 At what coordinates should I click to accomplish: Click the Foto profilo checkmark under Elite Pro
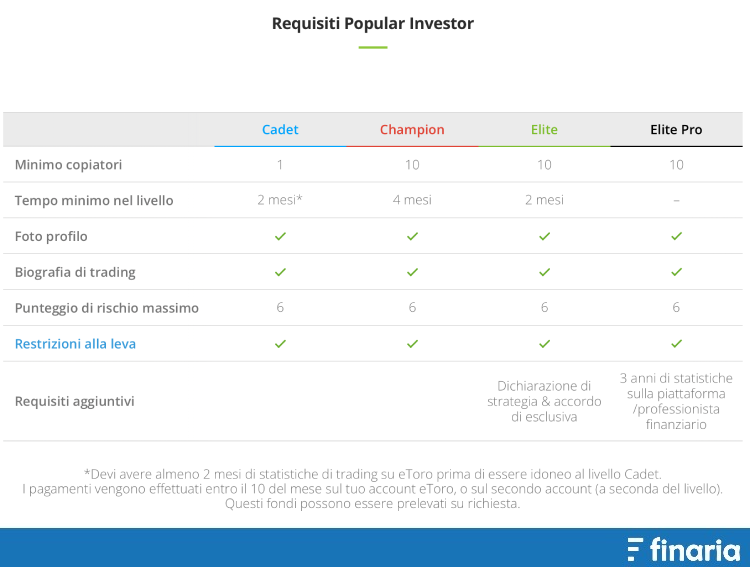coord(676,236)
